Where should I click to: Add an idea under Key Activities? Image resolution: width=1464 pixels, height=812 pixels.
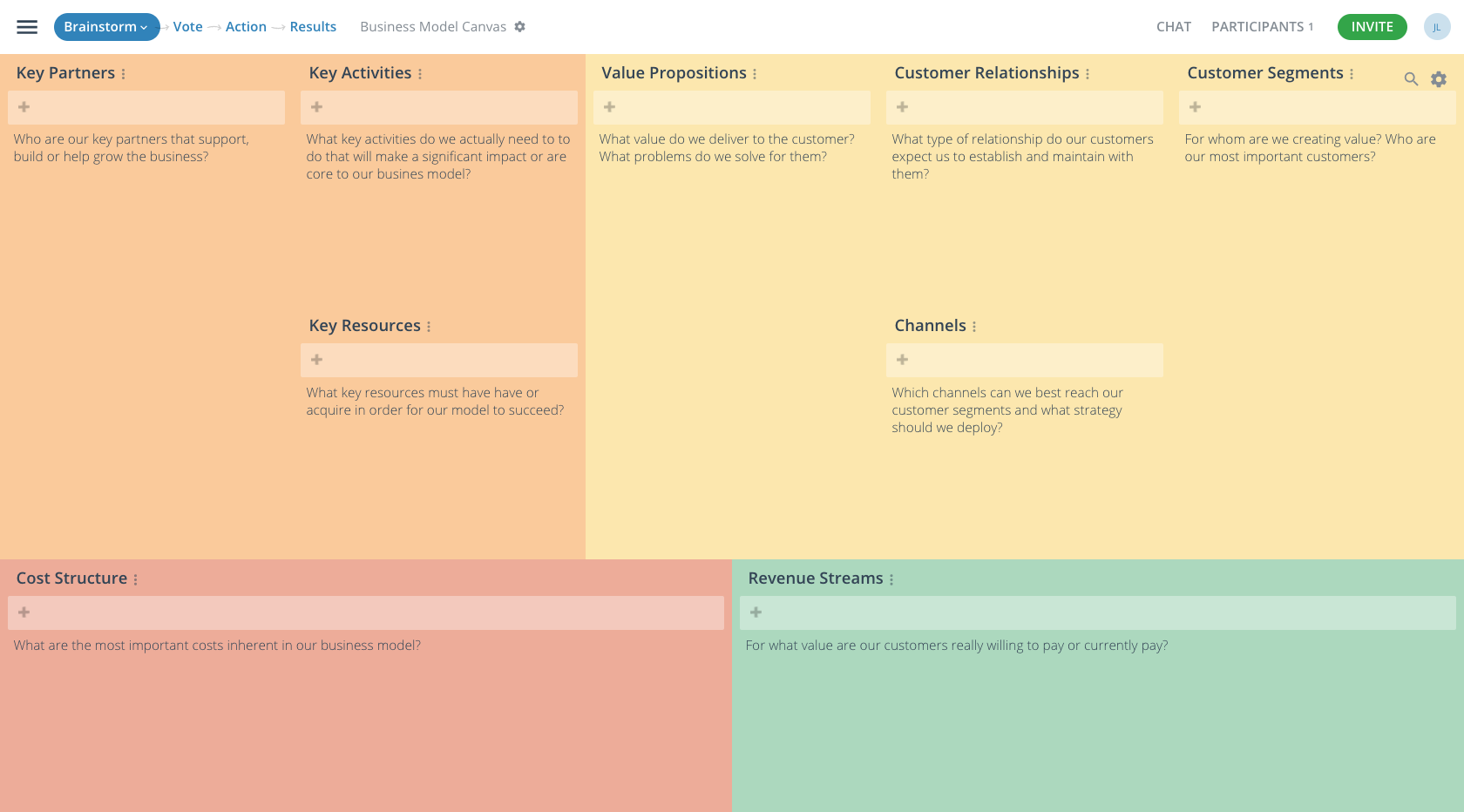click(x=316, y=107)
